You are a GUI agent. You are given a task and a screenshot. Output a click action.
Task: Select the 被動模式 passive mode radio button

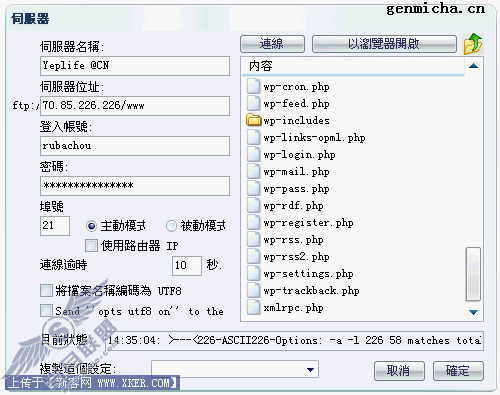point(171,226)
